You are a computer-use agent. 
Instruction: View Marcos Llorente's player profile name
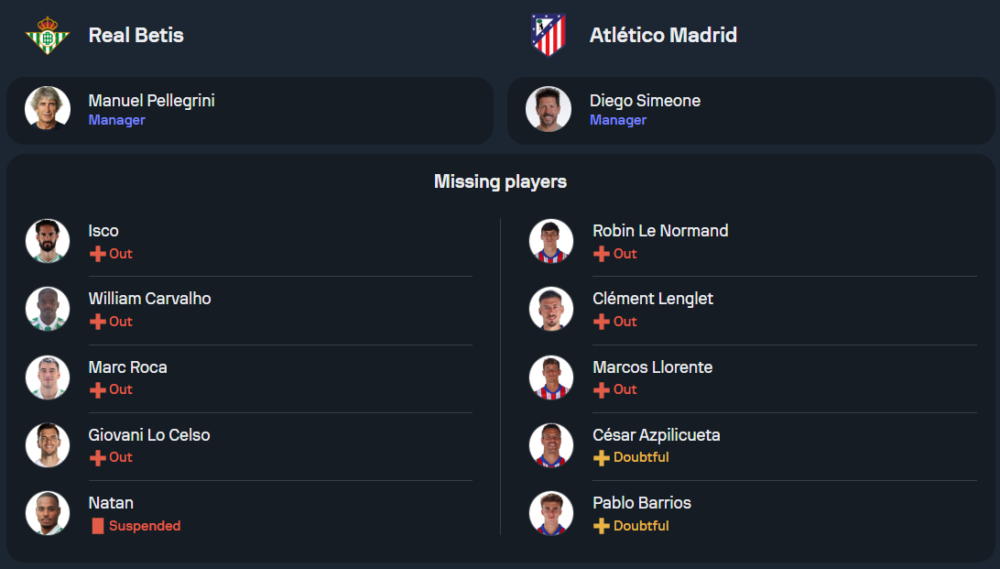tap(652, 367)
